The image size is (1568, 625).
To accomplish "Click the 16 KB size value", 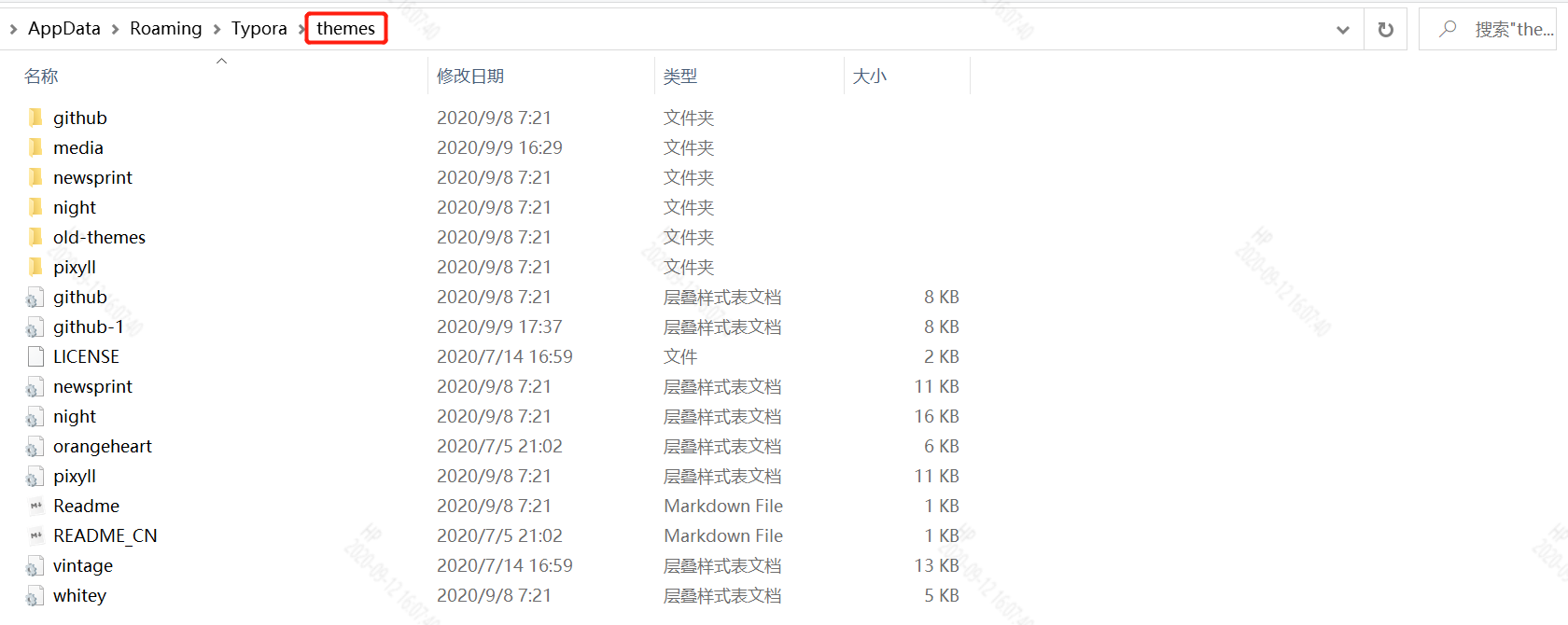I will [x=936, y=416].
